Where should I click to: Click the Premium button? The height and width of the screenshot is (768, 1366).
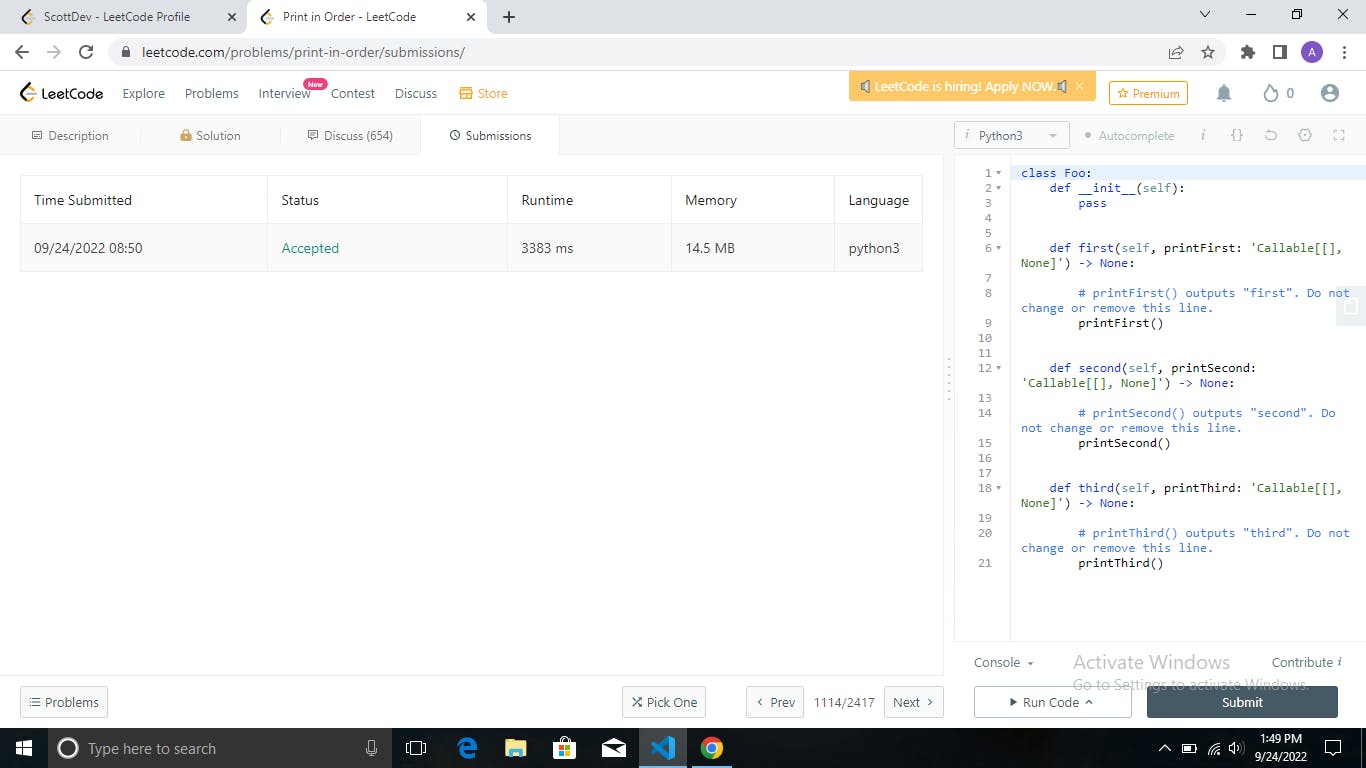[x=1148, y=93]
